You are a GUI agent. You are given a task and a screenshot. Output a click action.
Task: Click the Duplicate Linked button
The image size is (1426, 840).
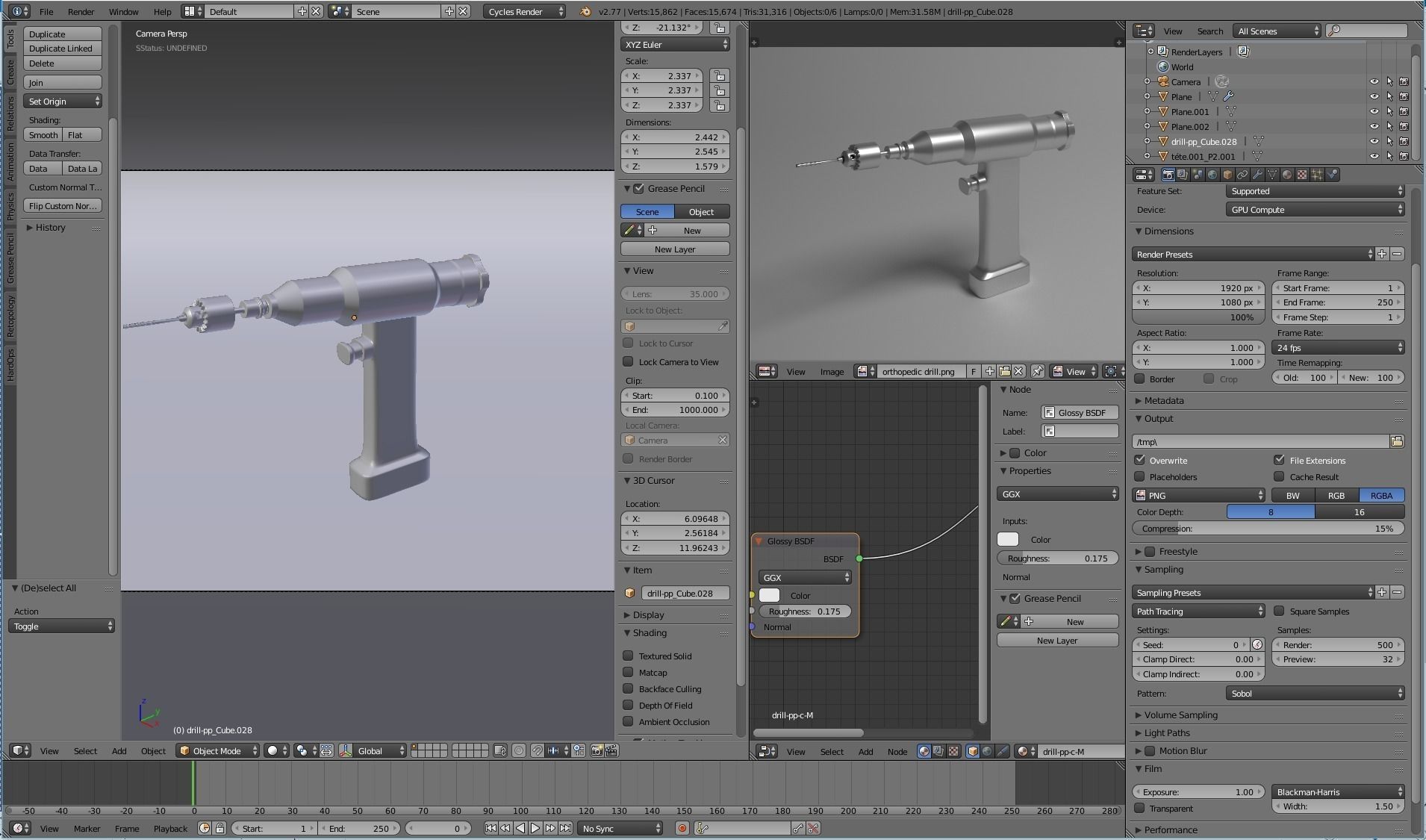[63, 49]
